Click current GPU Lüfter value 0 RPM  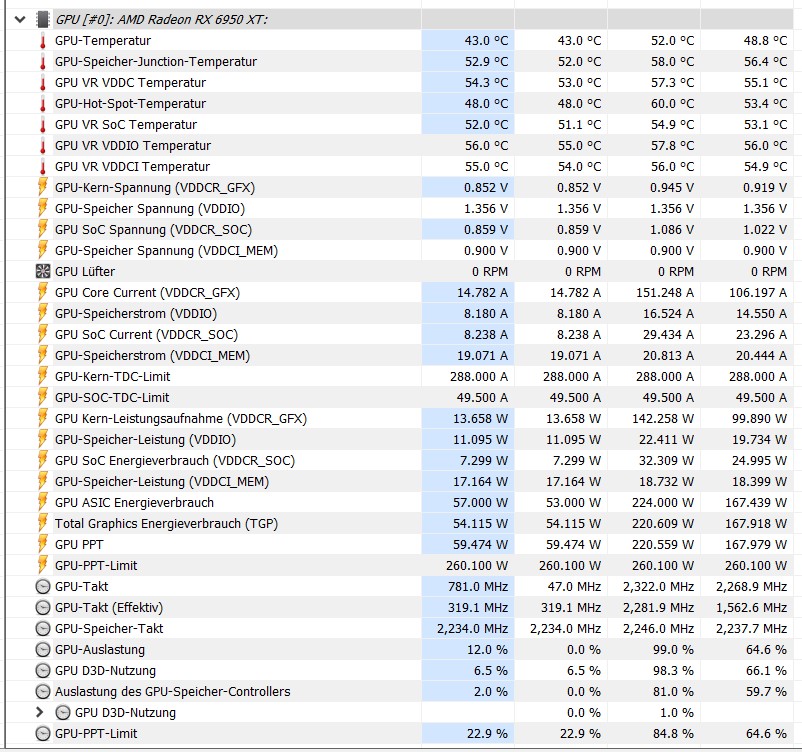(x=489, y=271)
